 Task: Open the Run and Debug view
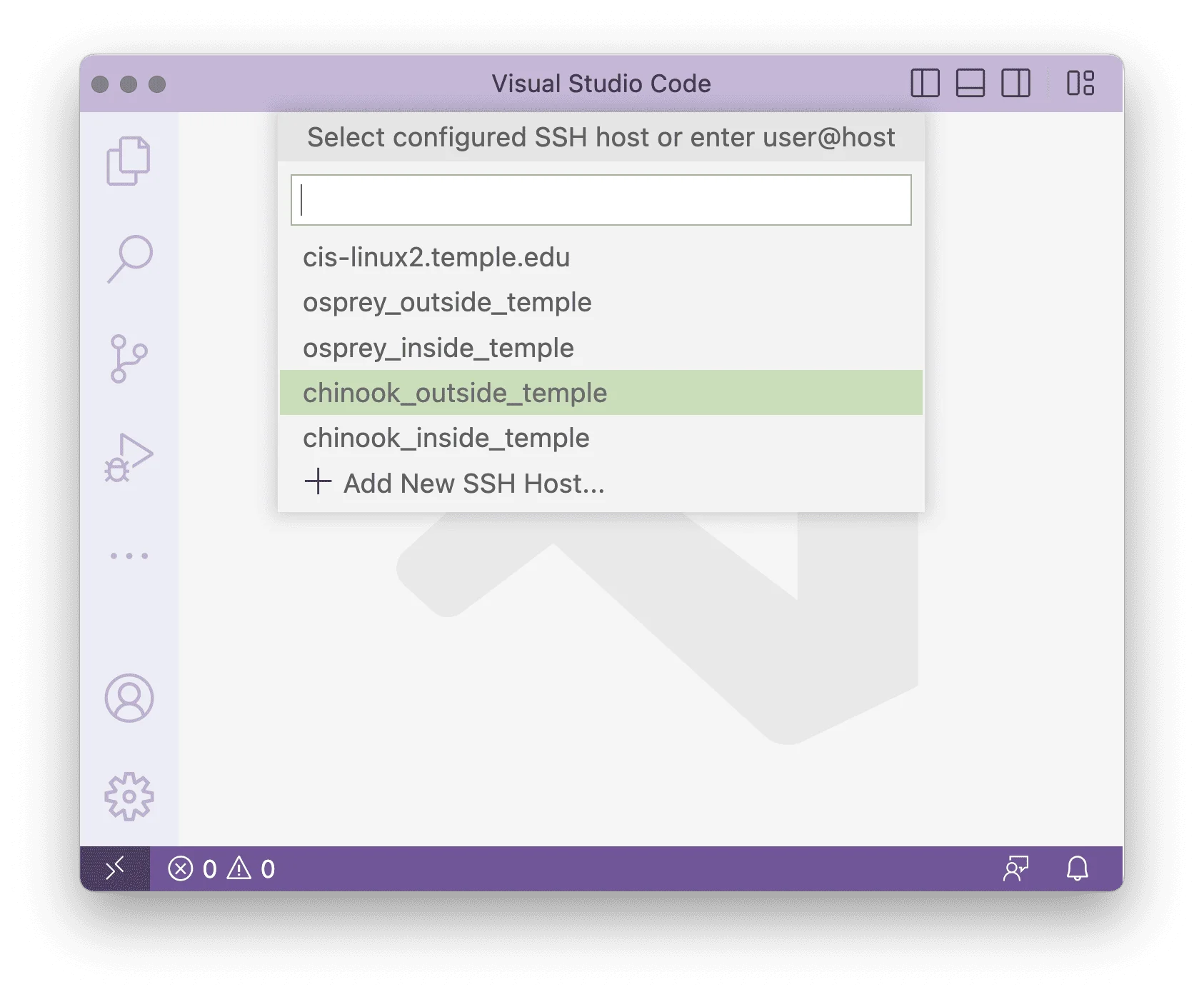pos(129,458)
